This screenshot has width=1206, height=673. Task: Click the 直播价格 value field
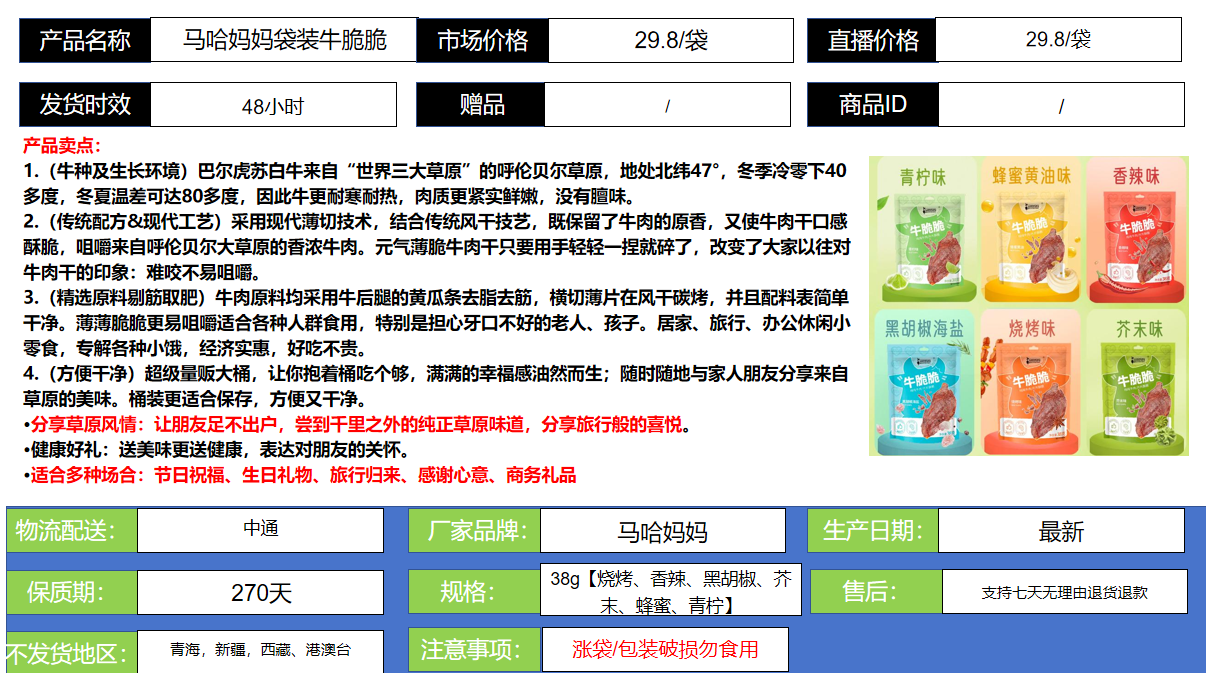click(x=1057, y=40)
